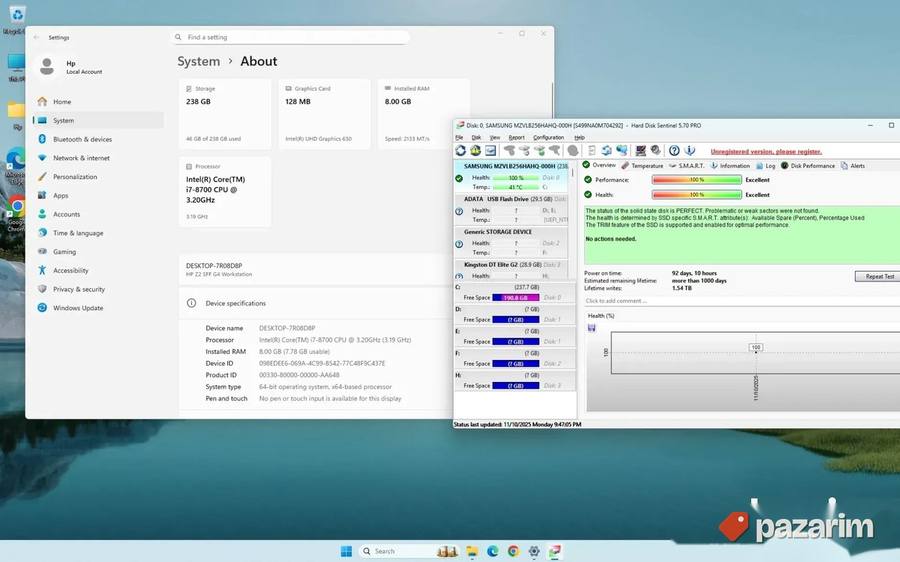Viewport: 900px width, 562px height.
Task: Collapse the Device specifications section
Action: click(x=316, y=303)
